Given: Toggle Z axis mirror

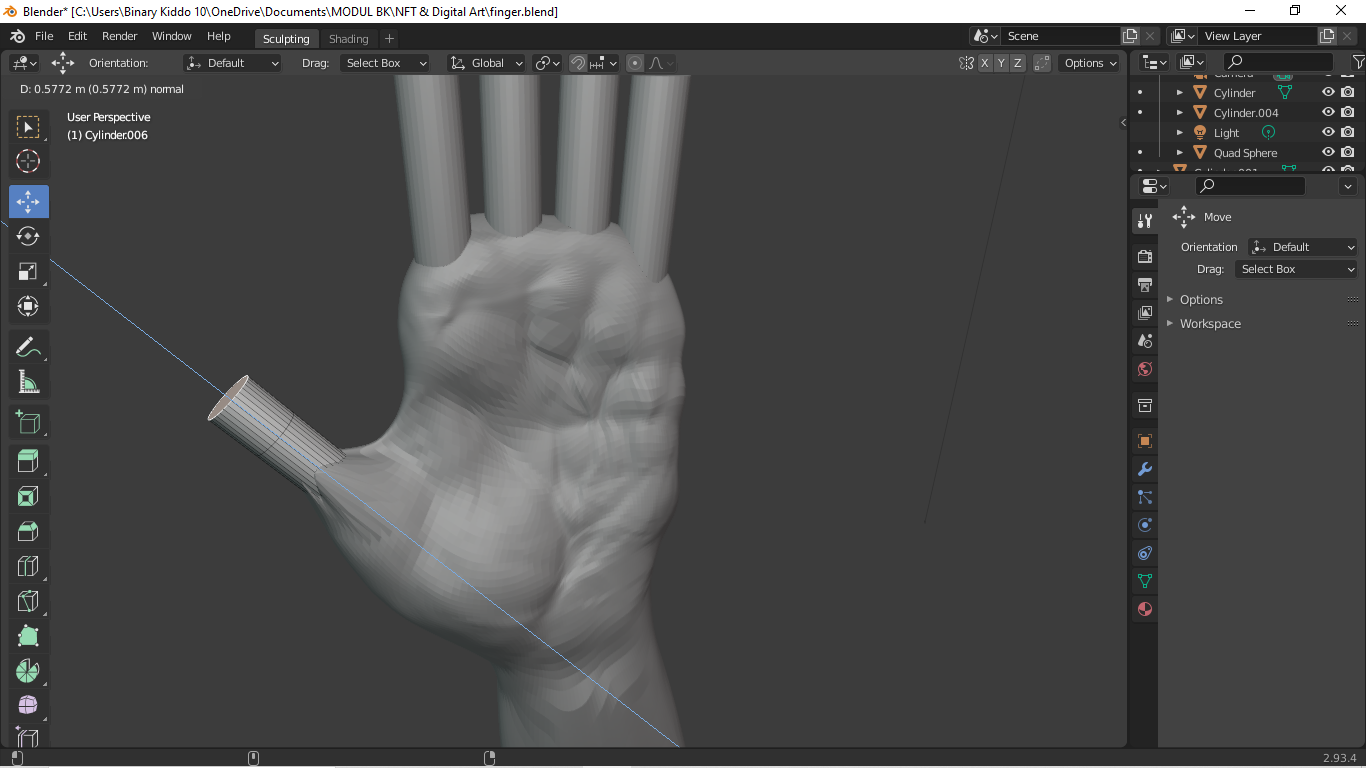Looking at the screenshot, I should [x=1018, y=63].
